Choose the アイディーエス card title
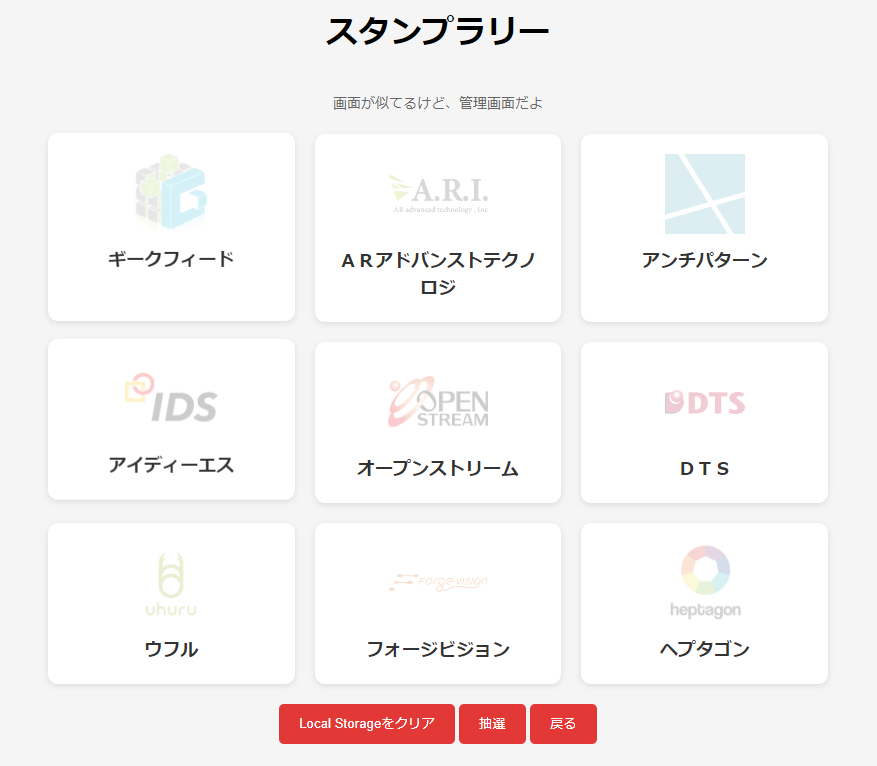 (171, 465)
